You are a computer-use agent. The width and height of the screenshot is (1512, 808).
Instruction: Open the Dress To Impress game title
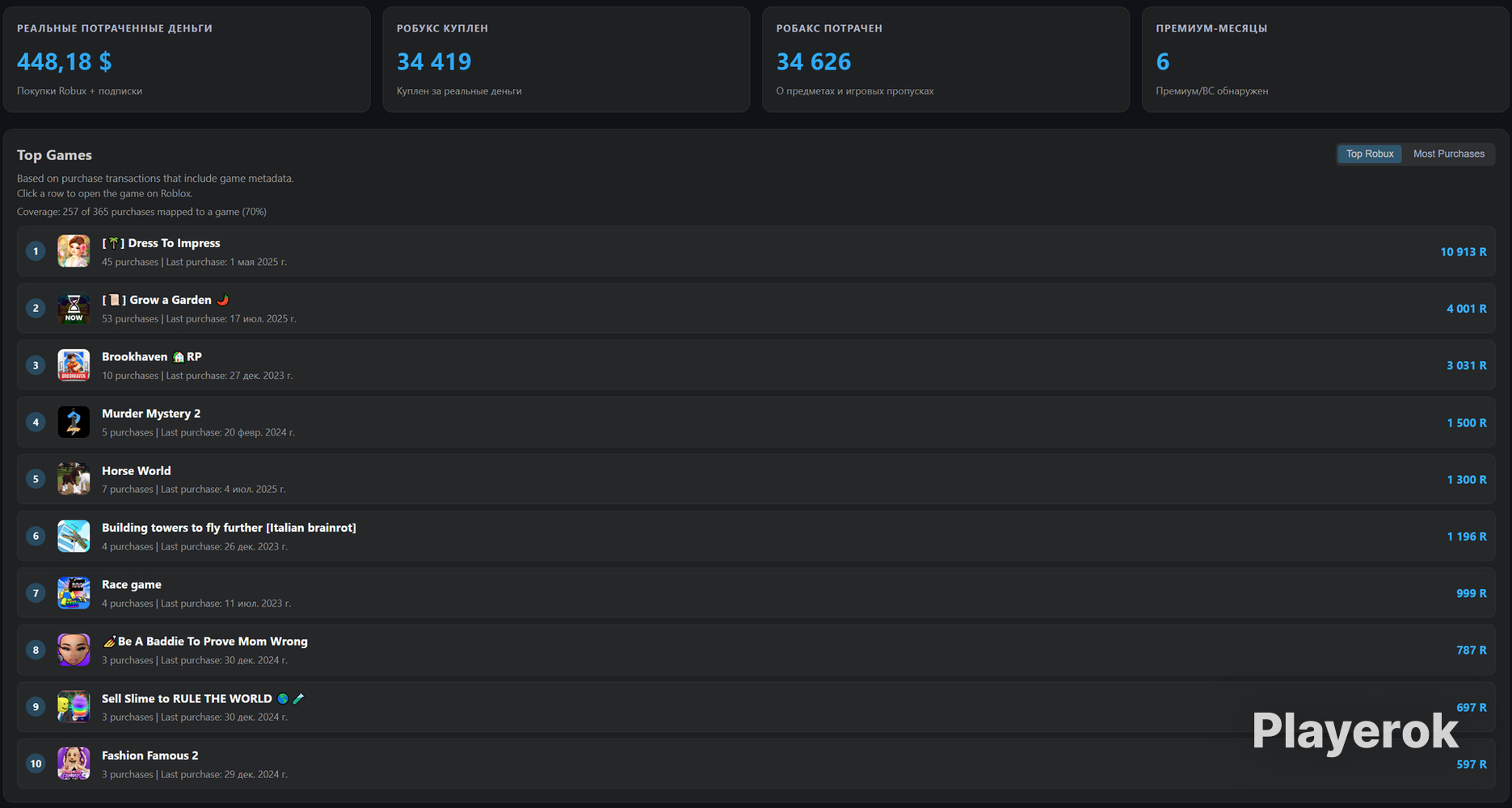pos(161,243)
